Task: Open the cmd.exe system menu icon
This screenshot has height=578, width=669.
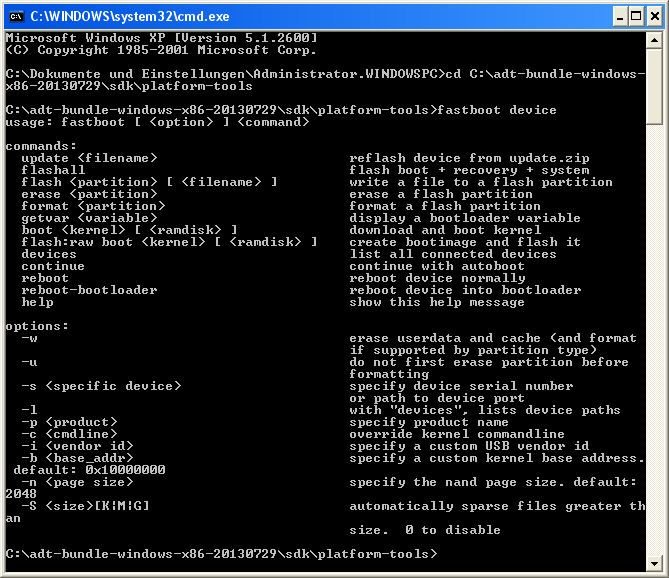Action: tap(16, 17)
